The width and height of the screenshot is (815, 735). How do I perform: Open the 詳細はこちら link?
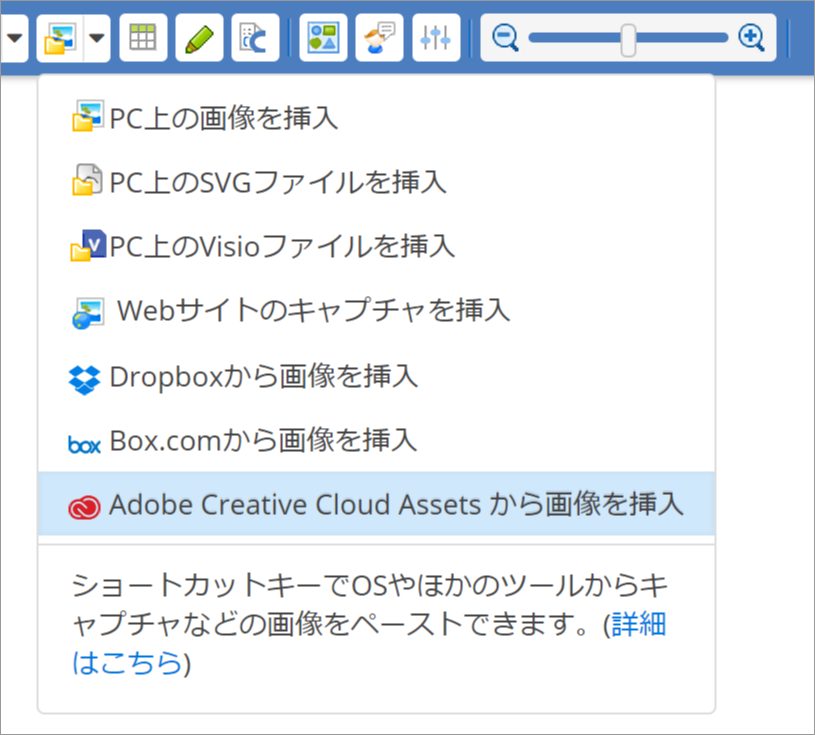pos(126,662)
